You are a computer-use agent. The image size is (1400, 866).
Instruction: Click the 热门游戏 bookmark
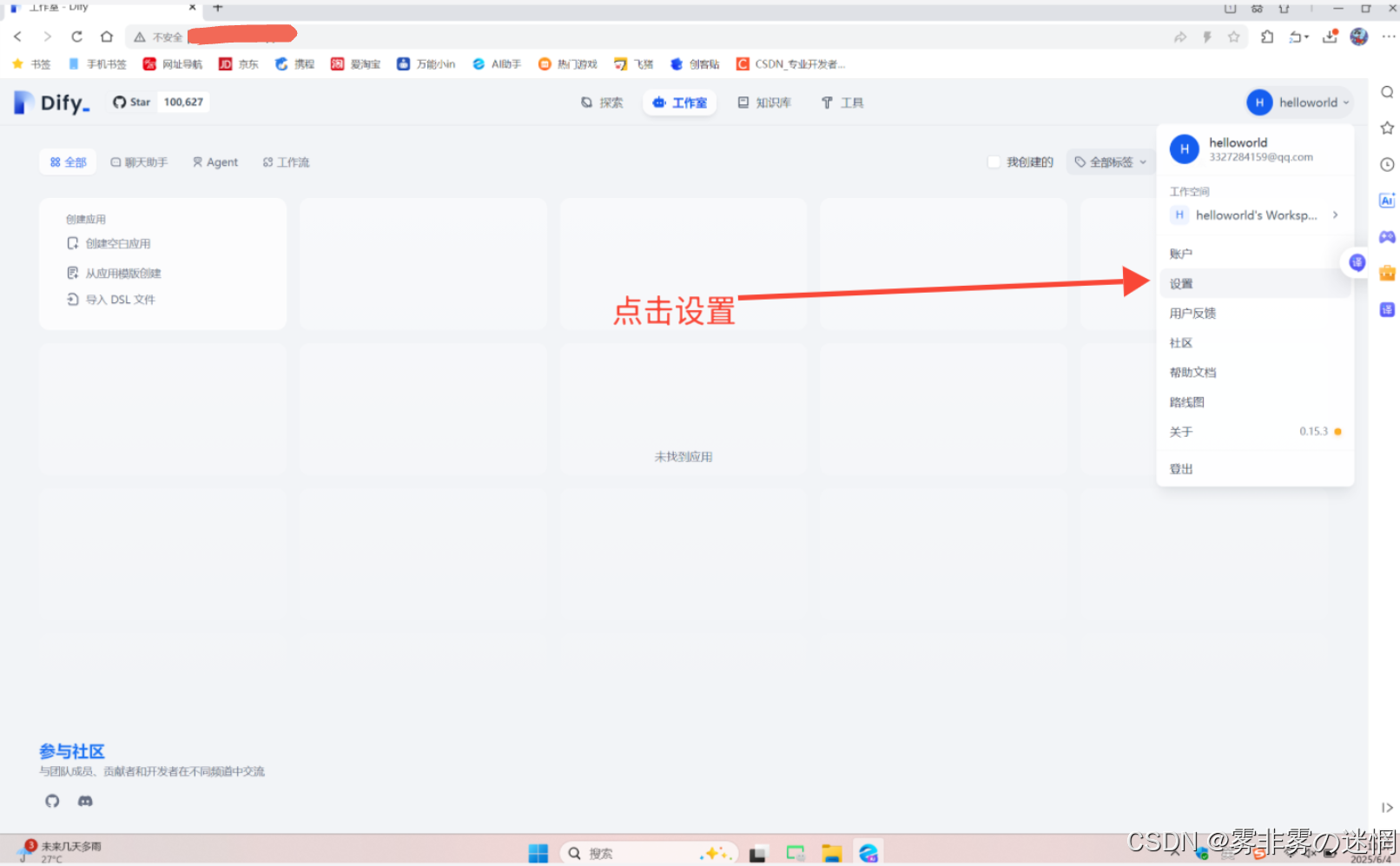[568, 64]
